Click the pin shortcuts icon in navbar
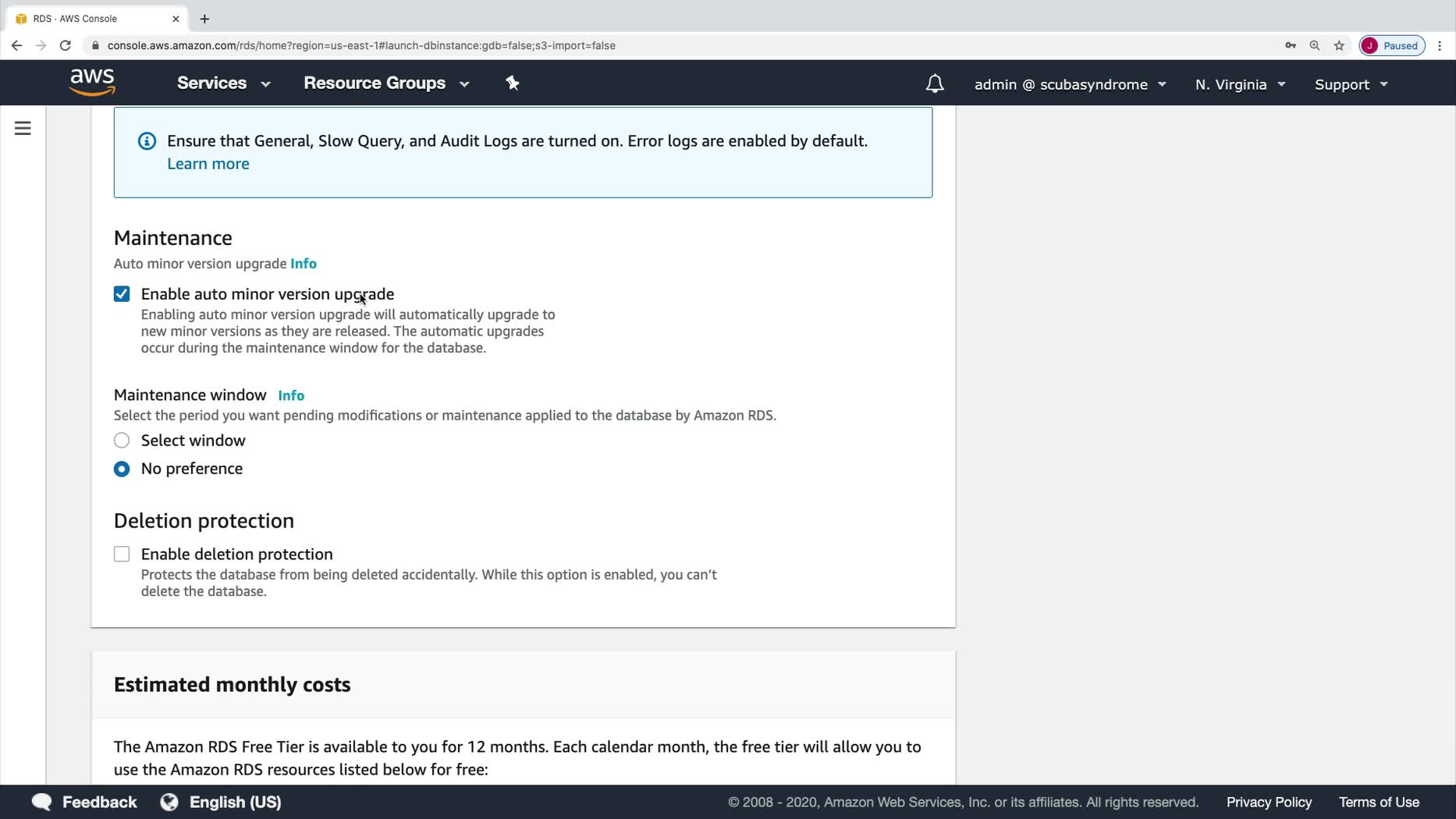This screenshot has width=1456, height=819. (x=513, y=83)
